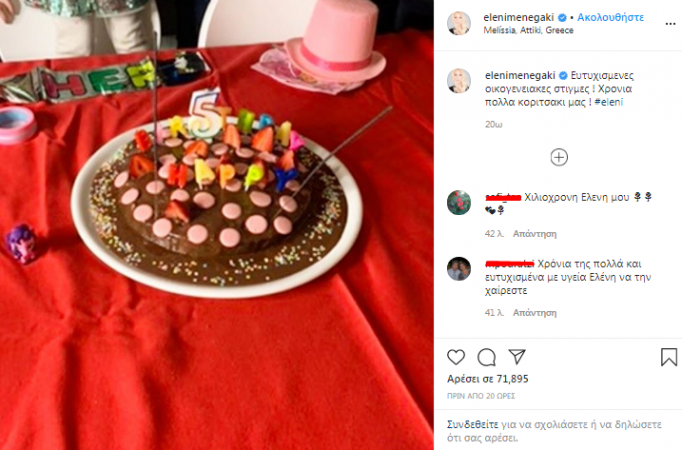Open the three-dot more options menu
Image resolution: width=682 pixels, height=450 pixels.
click(x=670, y=24)
